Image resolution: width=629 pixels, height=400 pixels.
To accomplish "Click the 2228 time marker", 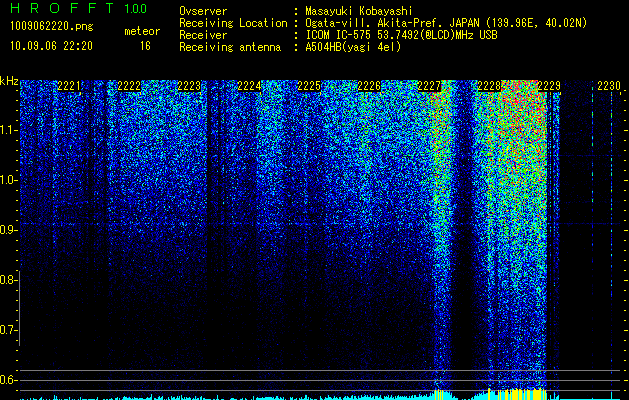I will pyautogui.click(x=489, y=86).
